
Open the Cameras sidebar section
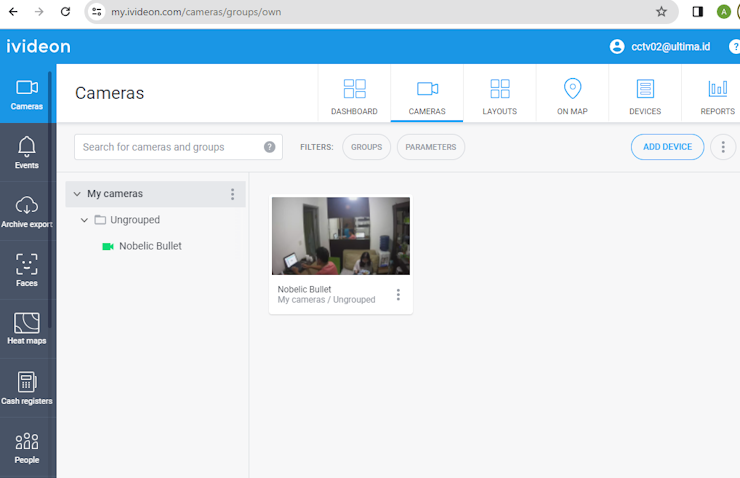[x=27, y=94]
